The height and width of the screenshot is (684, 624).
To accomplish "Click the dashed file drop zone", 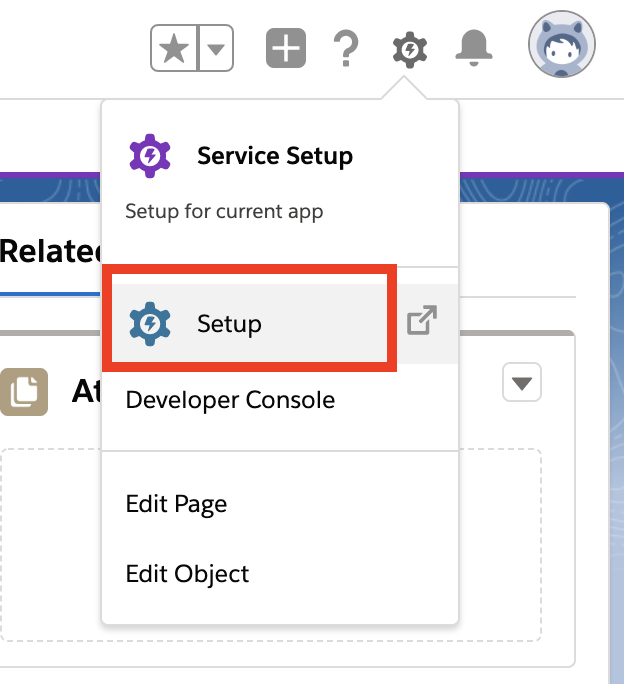I will pyautogui.click(x=50, y=540).
